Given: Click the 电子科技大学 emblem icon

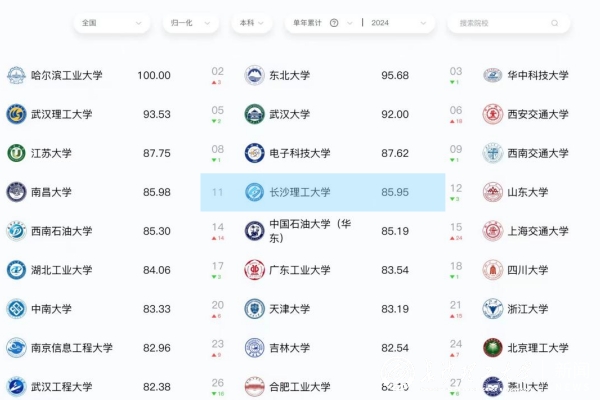Looking at the screenshot, I should point(255,153).
